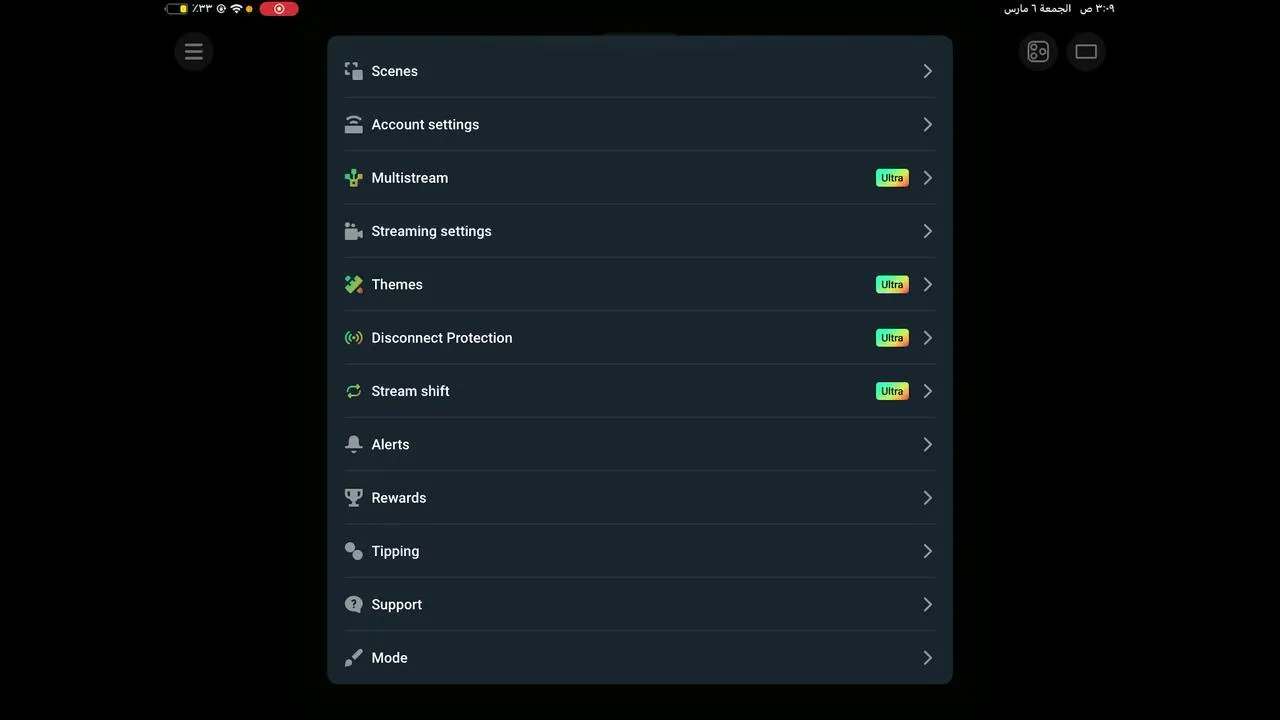Expand the Alerts row chevron
Screen dimensions: 1280x720
(927, 445)
